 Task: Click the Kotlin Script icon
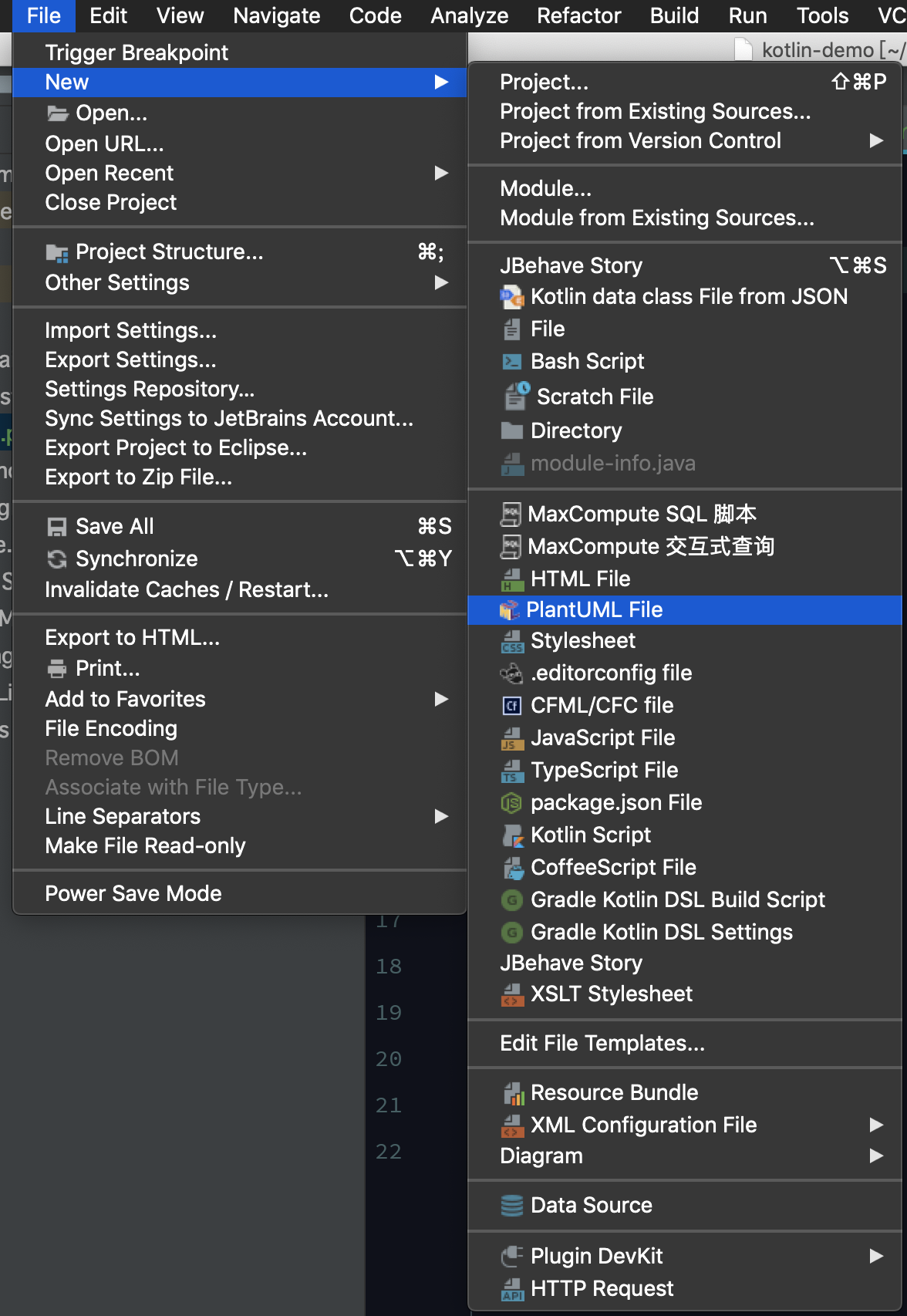[512, 835]
